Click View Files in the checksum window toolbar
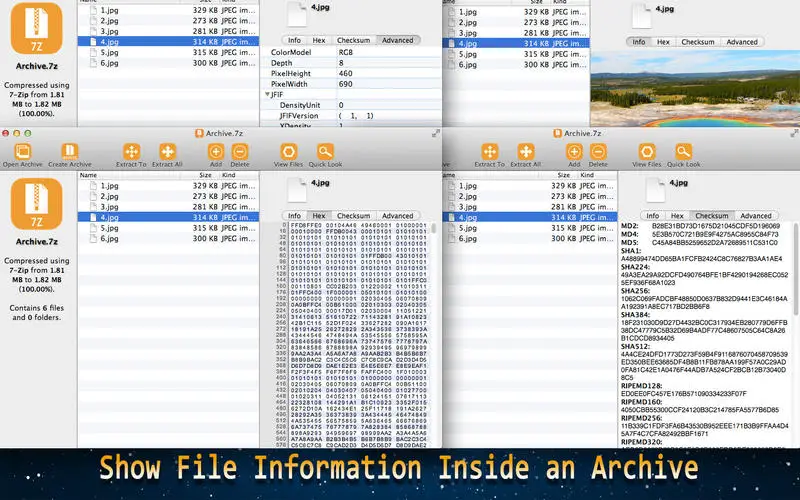 [x=646, y=155]
